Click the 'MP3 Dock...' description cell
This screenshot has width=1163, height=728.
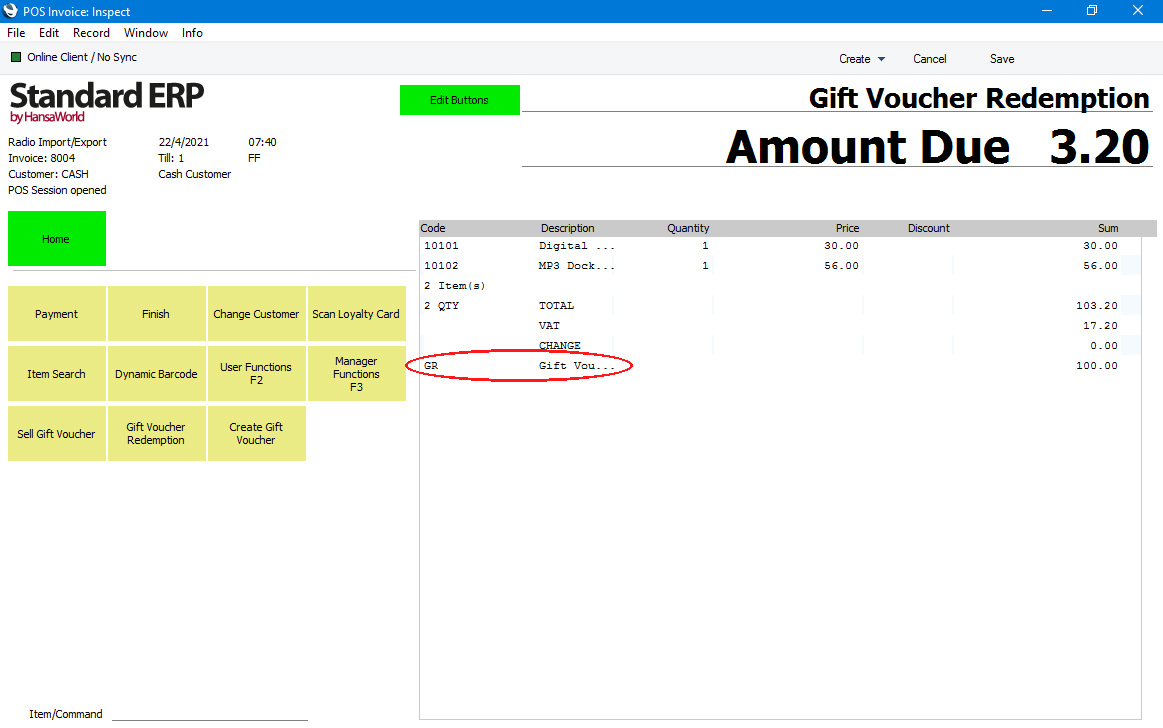pos(576,265)
